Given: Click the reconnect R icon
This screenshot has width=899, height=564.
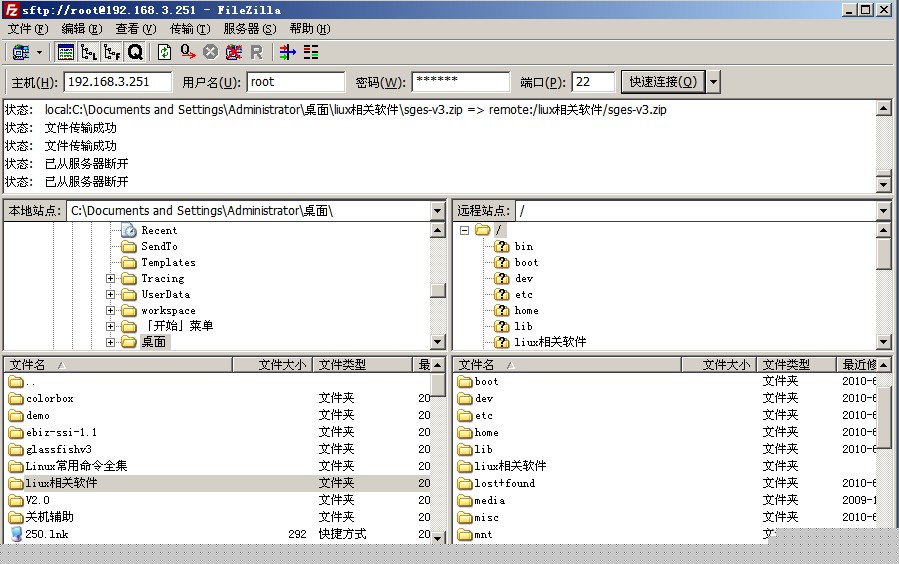Looking at the screenshot, I should 256,53.
